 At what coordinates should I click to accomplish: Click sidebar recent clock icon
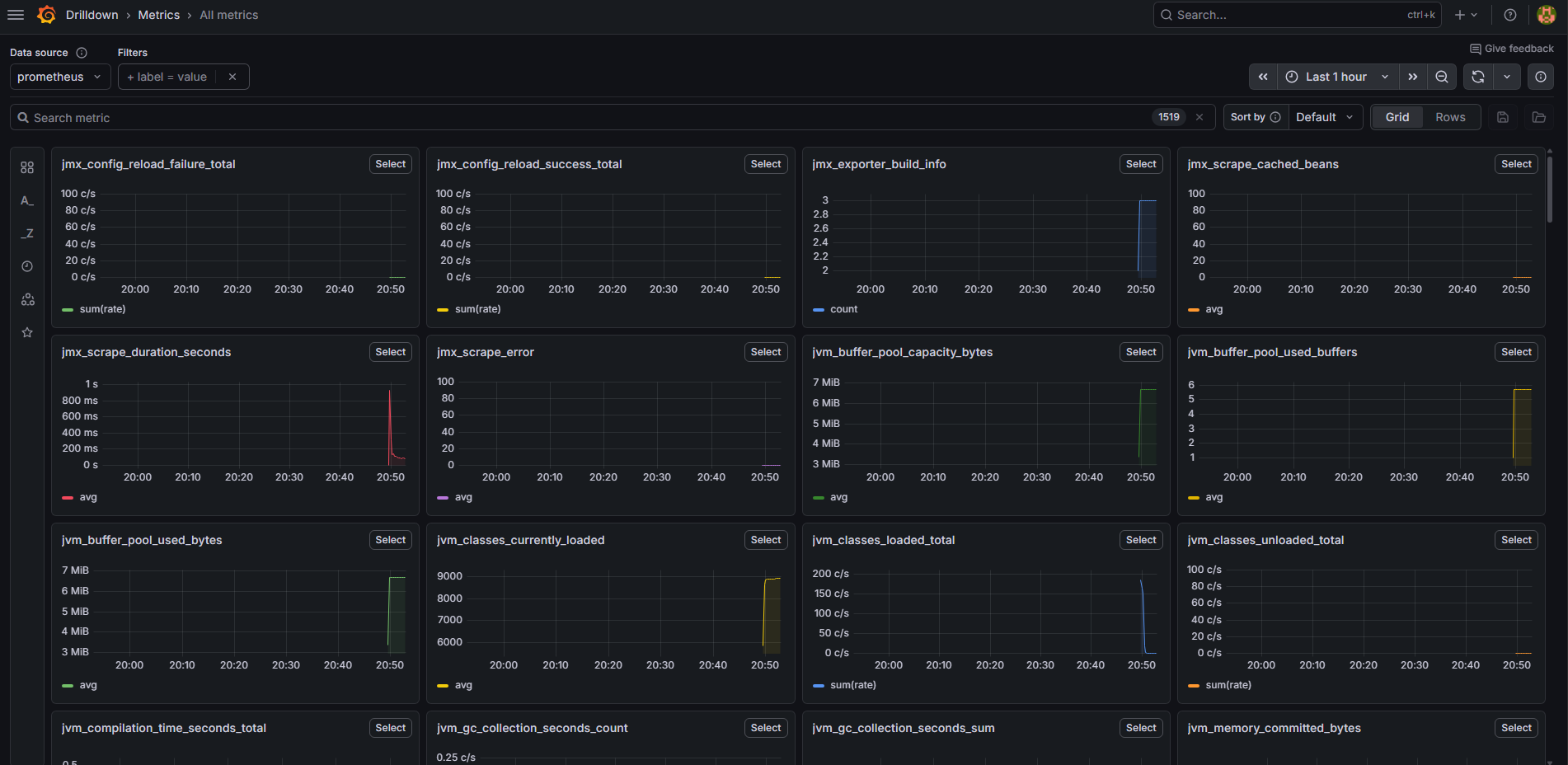point(27,266)
